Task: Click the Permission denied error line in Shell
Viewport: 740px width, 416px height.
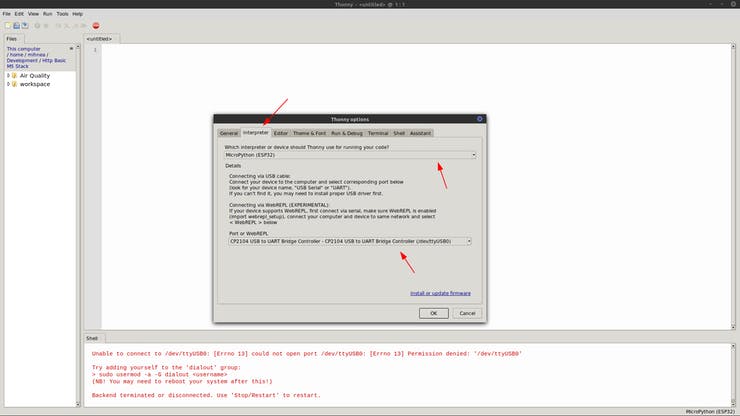Action: coord(307,354)
